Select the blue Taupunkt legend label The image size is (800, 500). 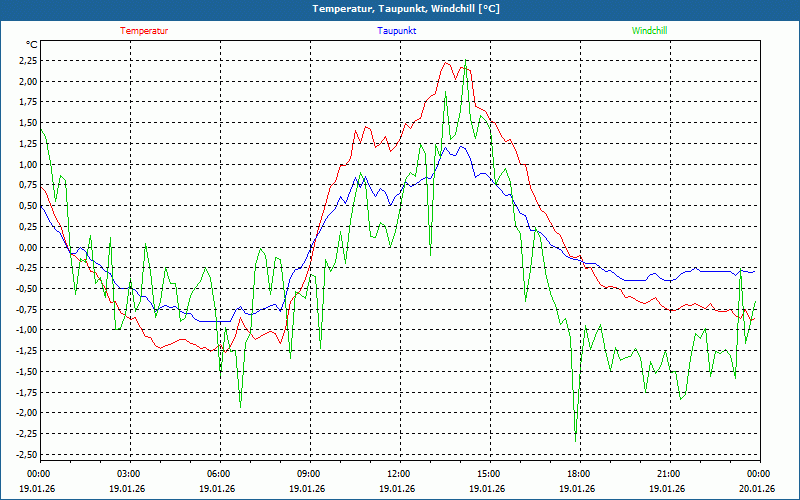point(397,31)
